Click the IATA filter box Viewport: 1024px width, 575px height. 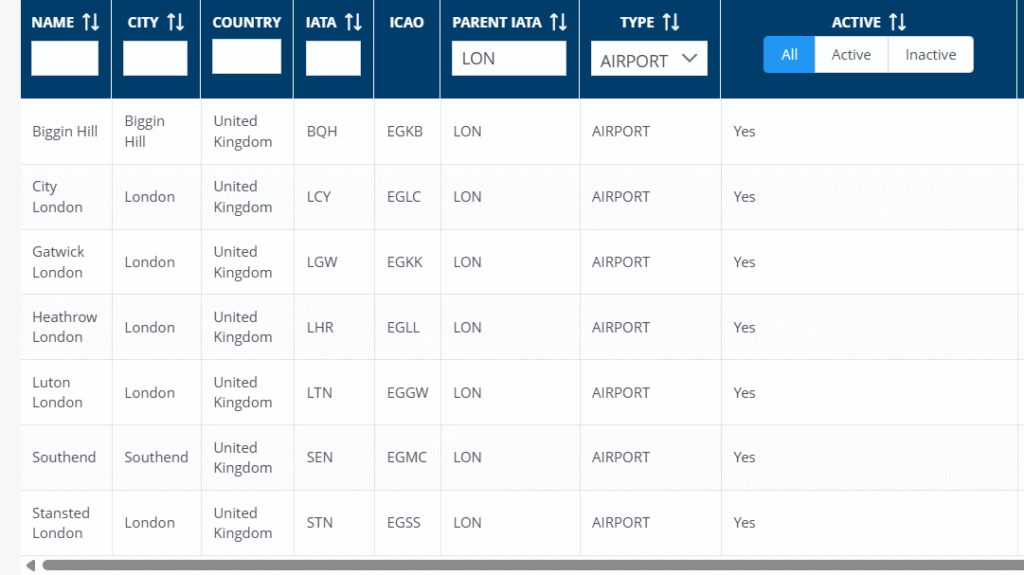(x=333, y=58)
